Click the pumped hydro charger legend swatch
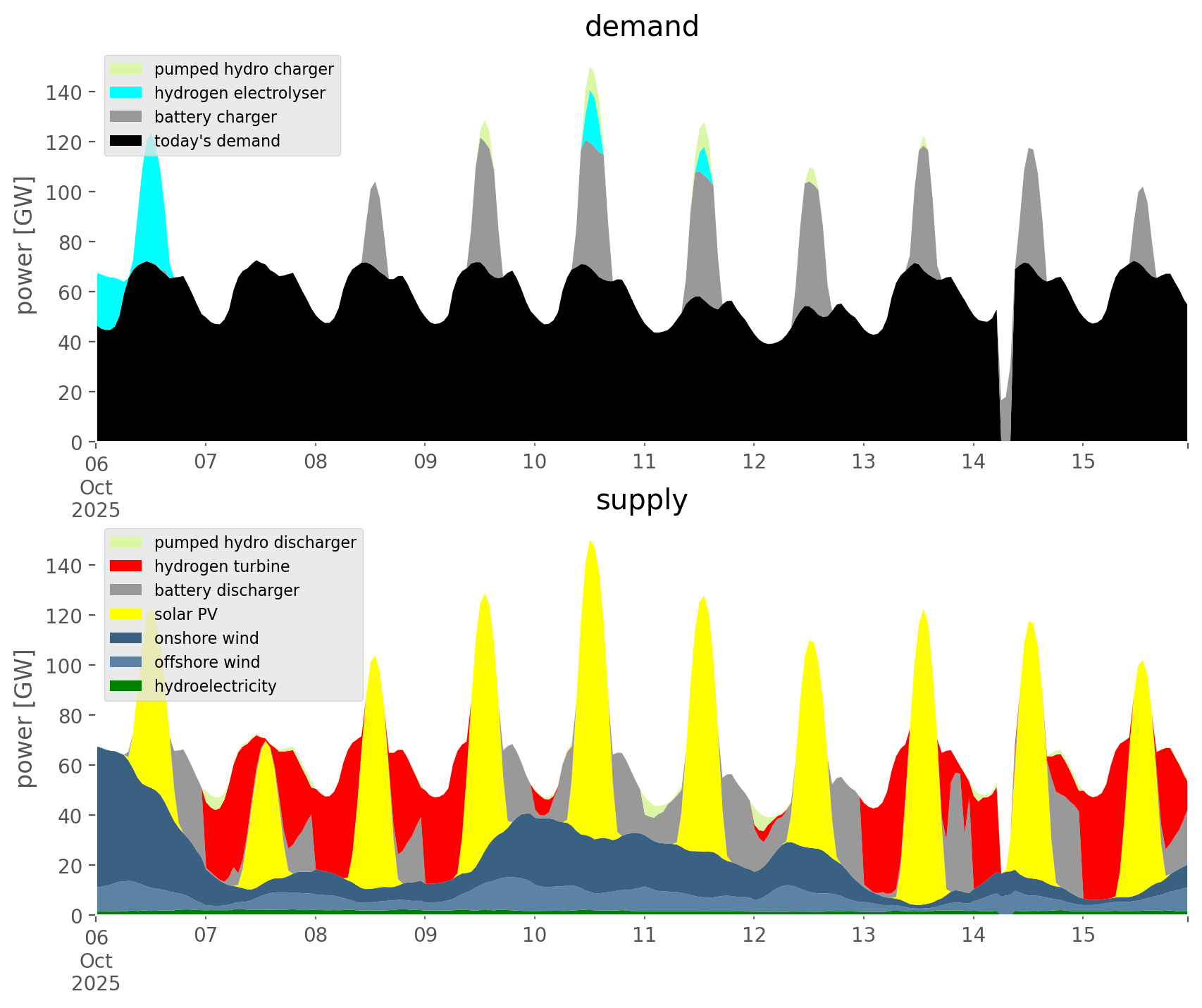Image resolution: width=1202 pixels, height=1008 pixels. pyautogui.click(x=126, y=69)
